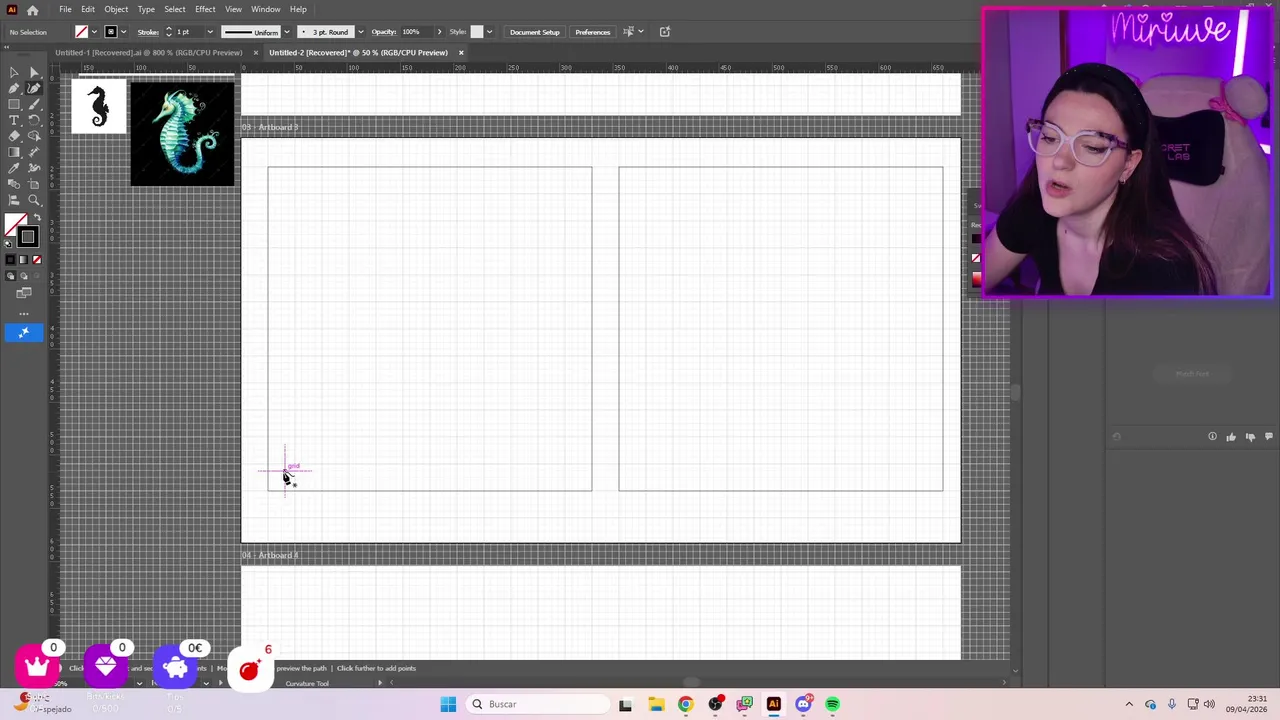Open the 3 pt. Round brush dropdown
Screen dimensions: 1280x720
(360, 32)
